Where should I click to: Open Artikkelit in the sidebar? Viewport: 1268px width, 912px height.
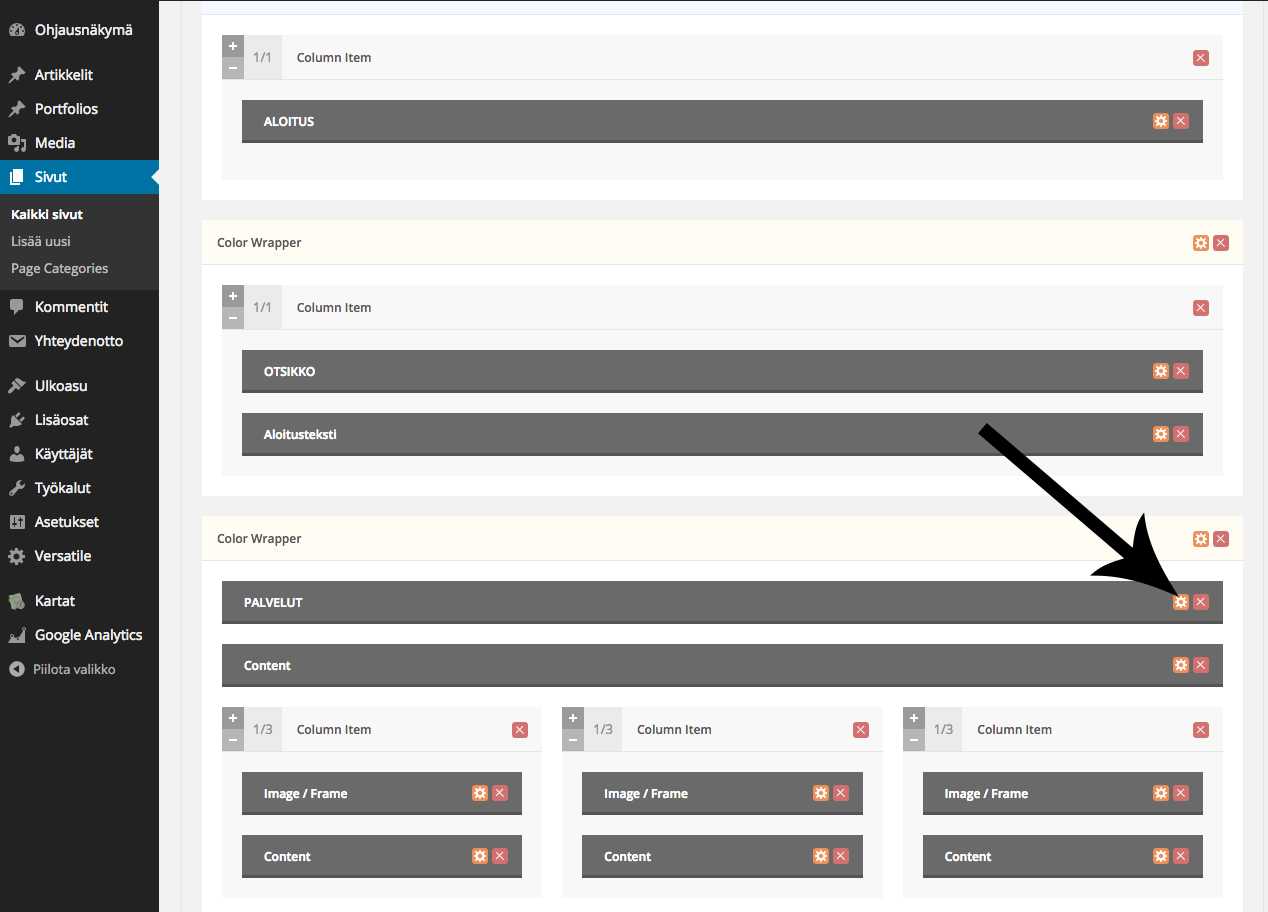pyautogui.click(x=79, y=75)
